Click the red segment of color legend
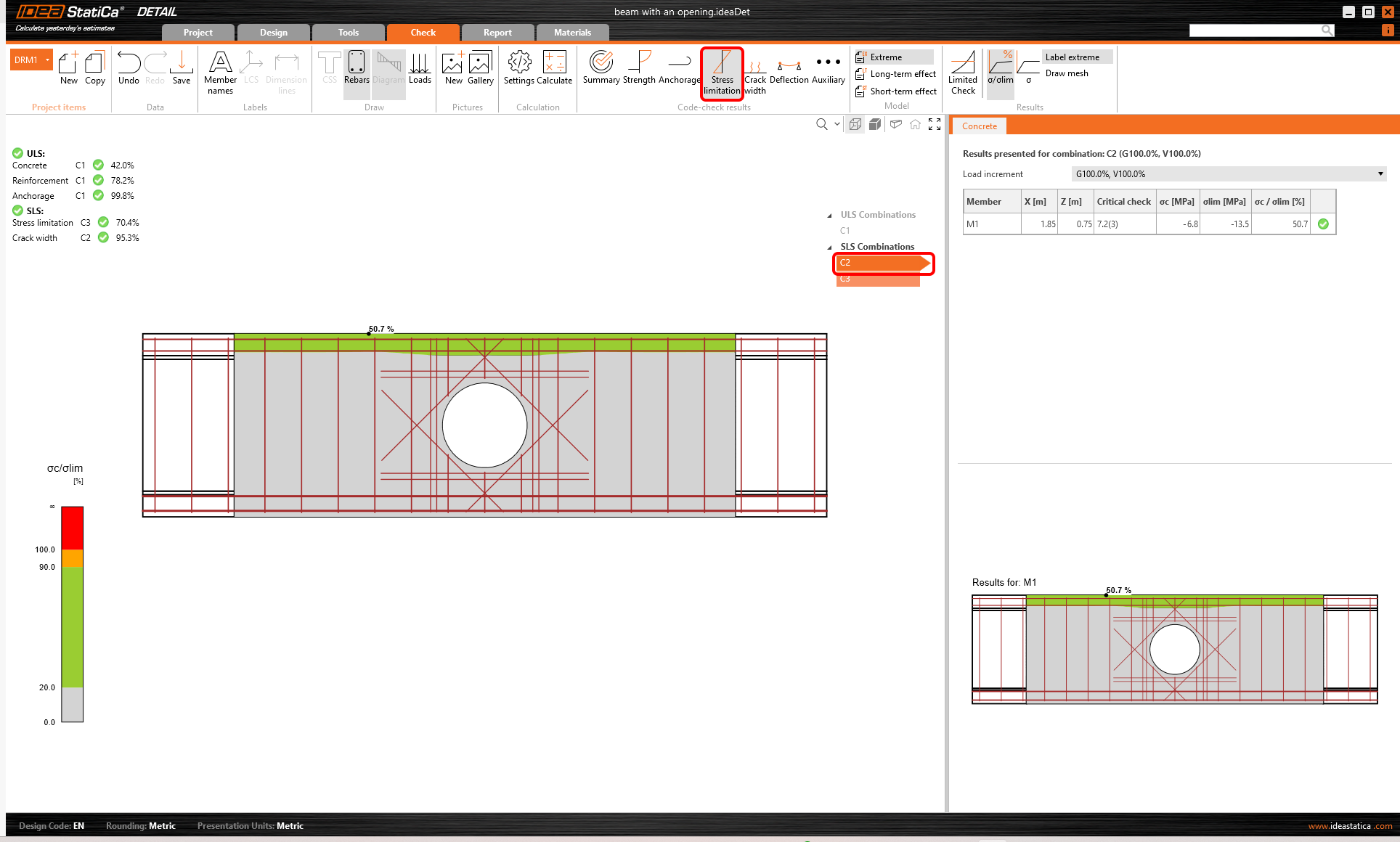This screenshot has width=1400, height=842. tap(72, 528)
